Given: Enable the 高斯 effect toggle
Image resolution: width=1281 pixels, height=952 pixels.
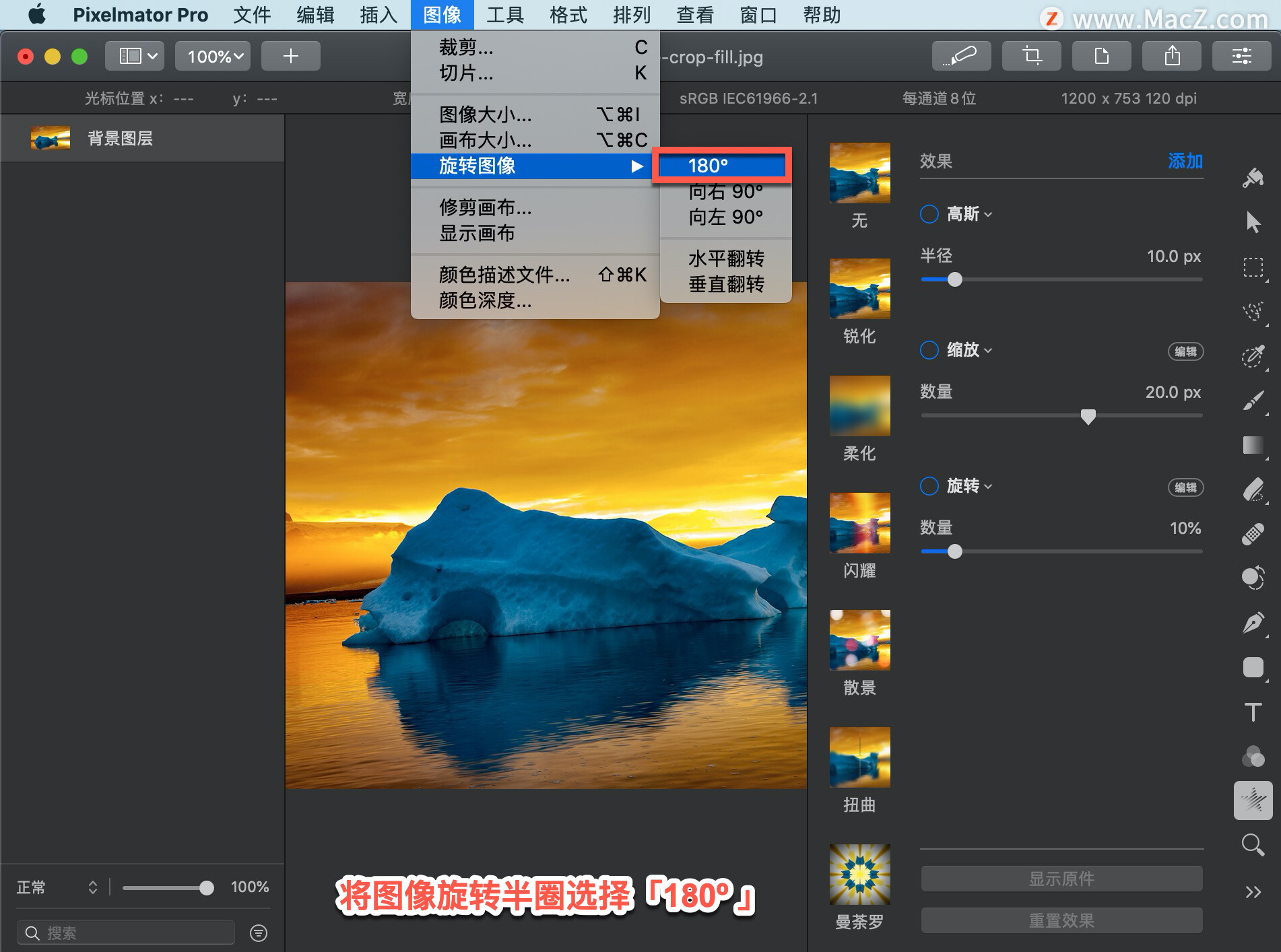Looking at the screenshot, I should click(x=929, y=214).
